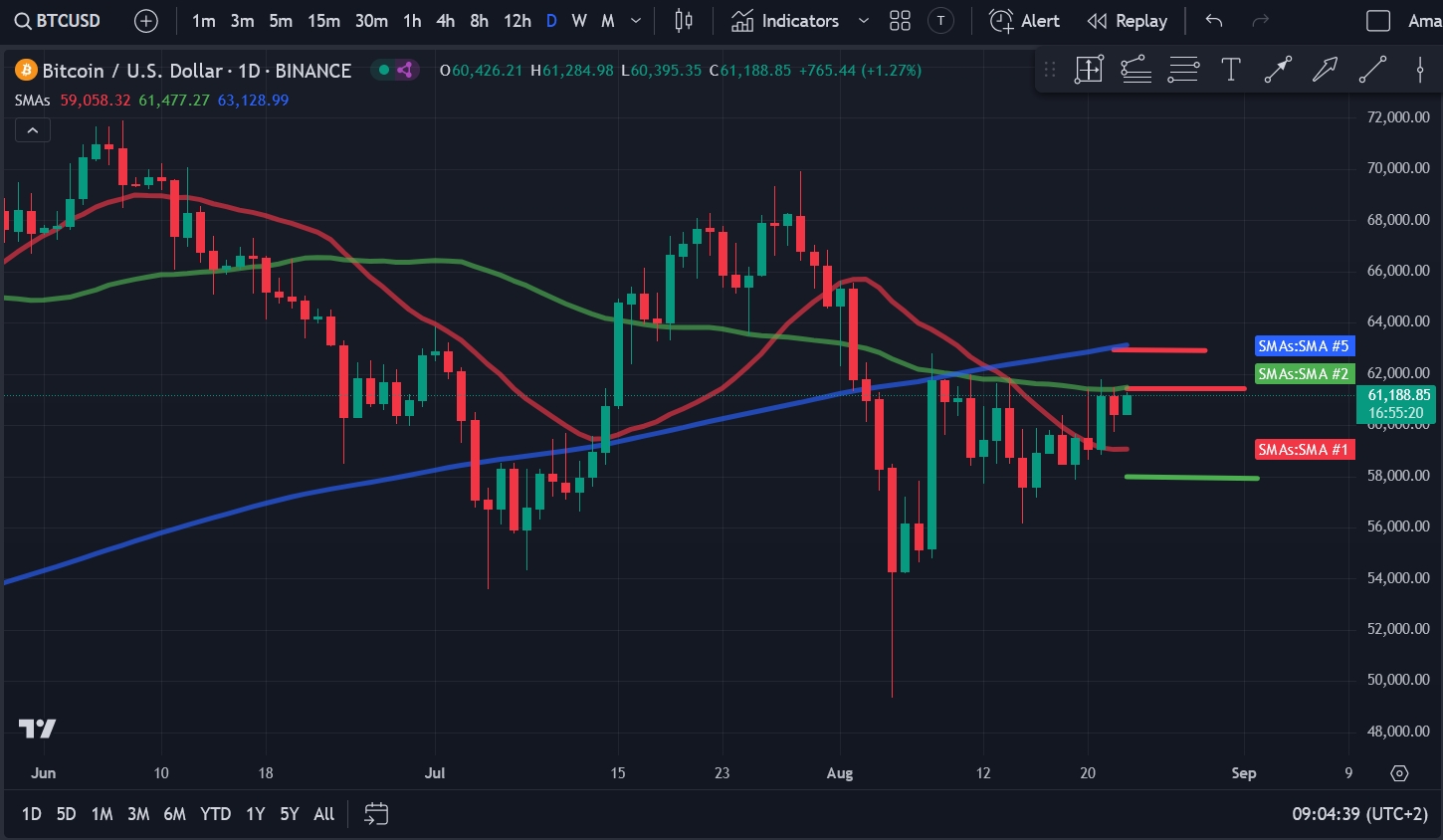Click the blue SMAs:SMA #5 price label
Viewport: 1443px width, 840px height.
pyautogui.click(x=1303, y=346)
